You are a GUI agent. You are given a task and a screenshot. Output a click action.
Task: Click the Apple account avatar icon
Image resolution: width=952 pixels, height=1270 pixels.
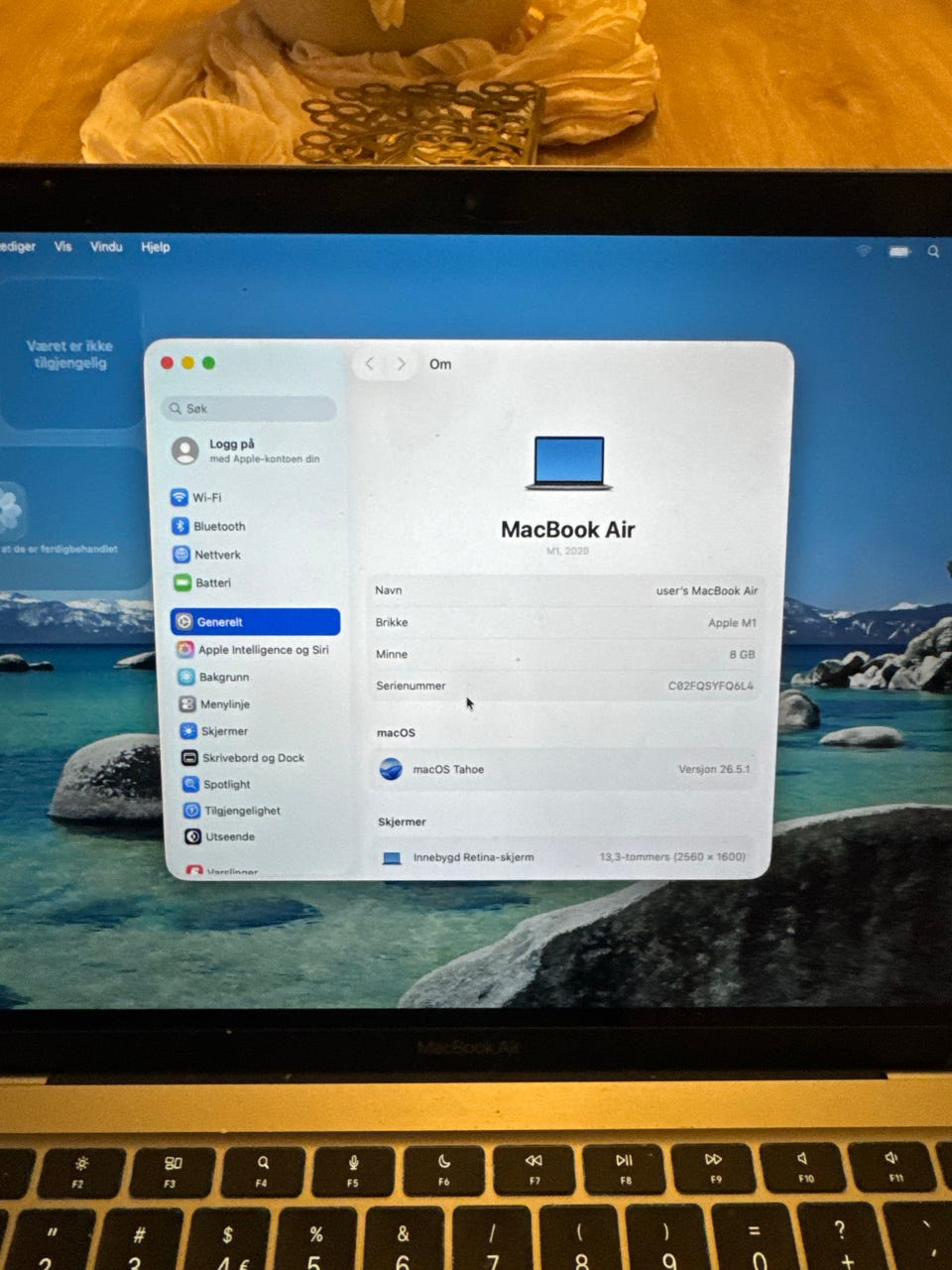(x=185, y=450)
